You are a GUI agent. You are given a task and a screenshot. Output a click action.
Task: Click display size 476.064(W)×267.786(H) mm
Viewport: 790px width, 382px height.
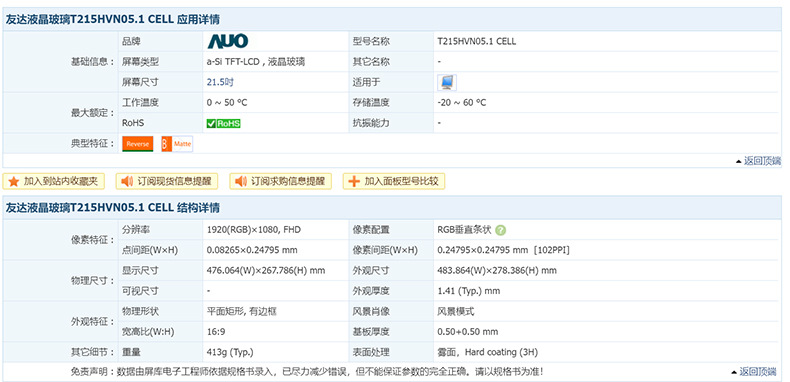coord(266,271)
